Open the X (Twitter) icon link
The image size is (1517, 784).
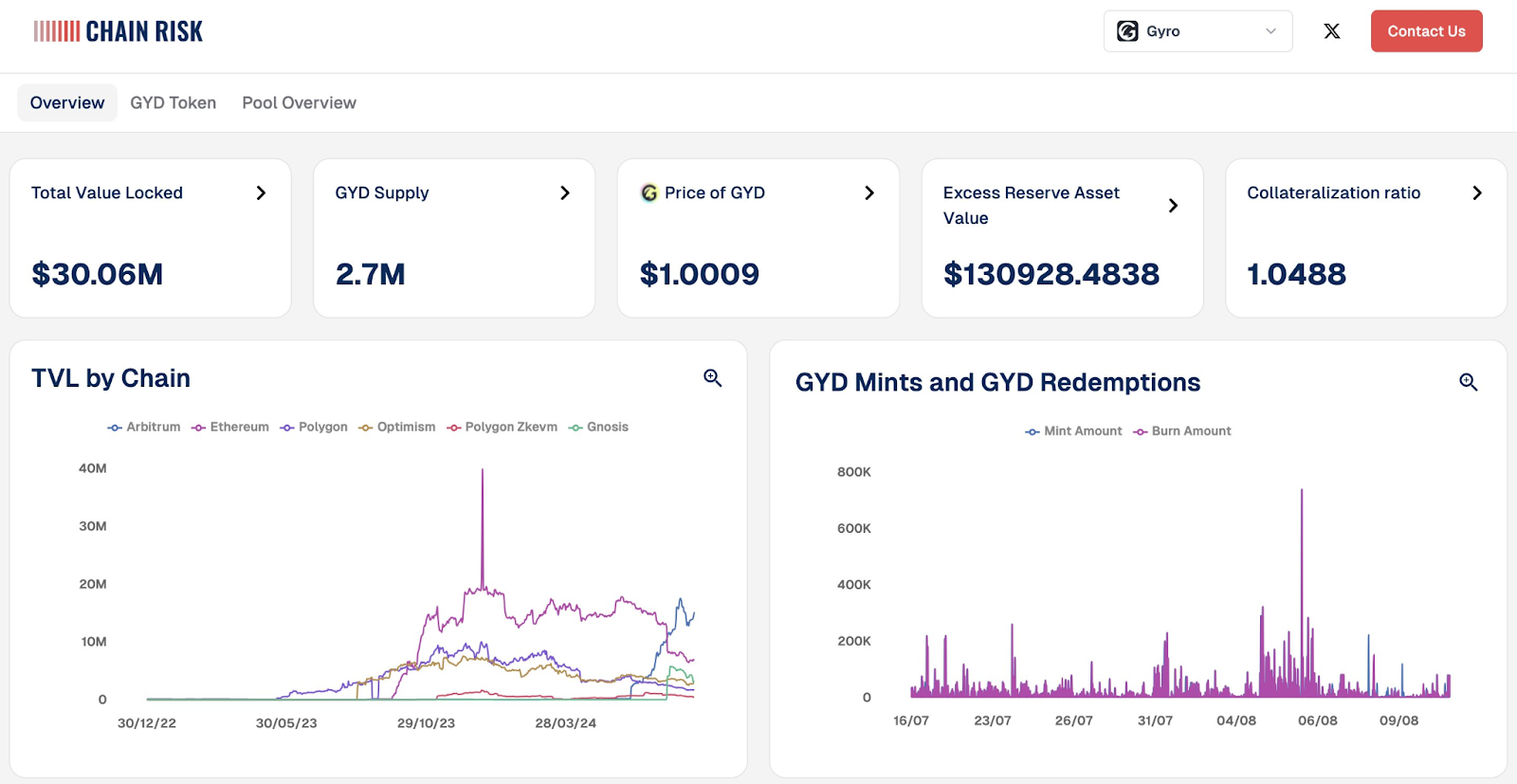[1331, 31]
